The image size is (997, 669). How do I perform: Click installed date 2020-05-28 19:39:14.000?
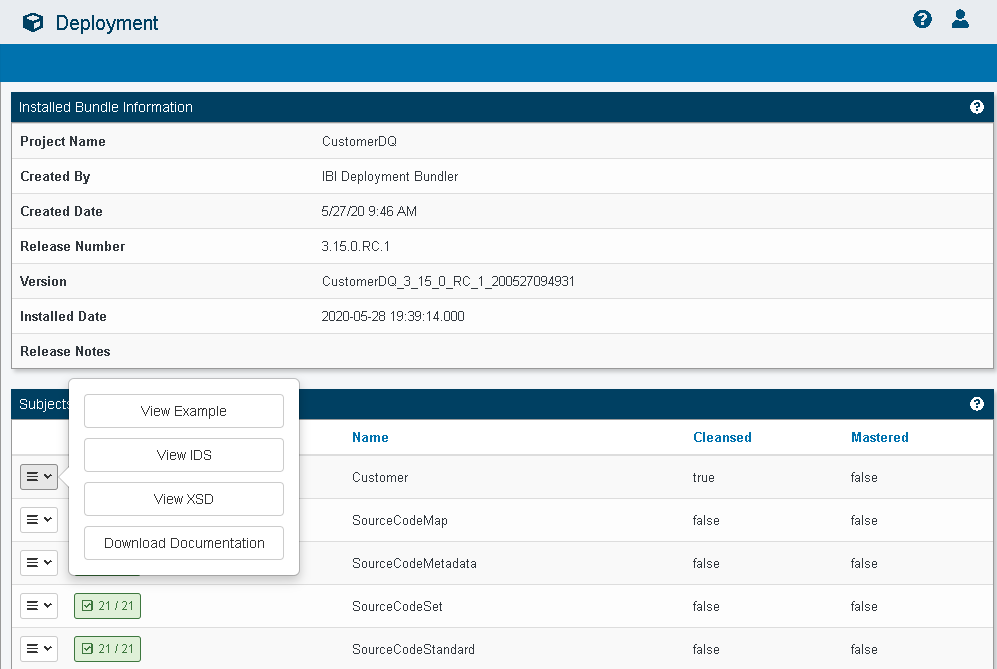tap(393, 316)
